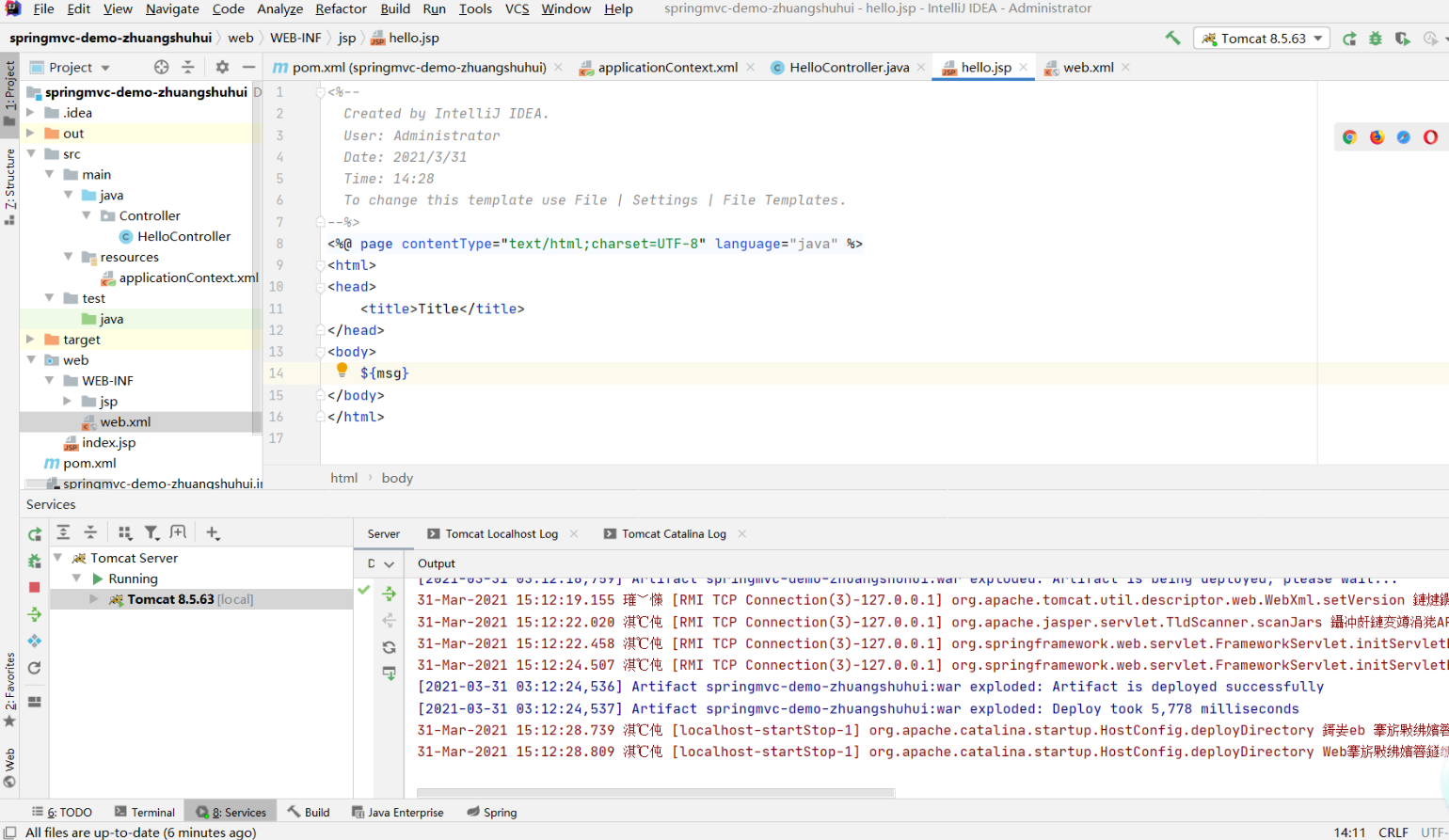Open page in Chrome browser icon
1449x840 pixels.
pos(1349,137)
